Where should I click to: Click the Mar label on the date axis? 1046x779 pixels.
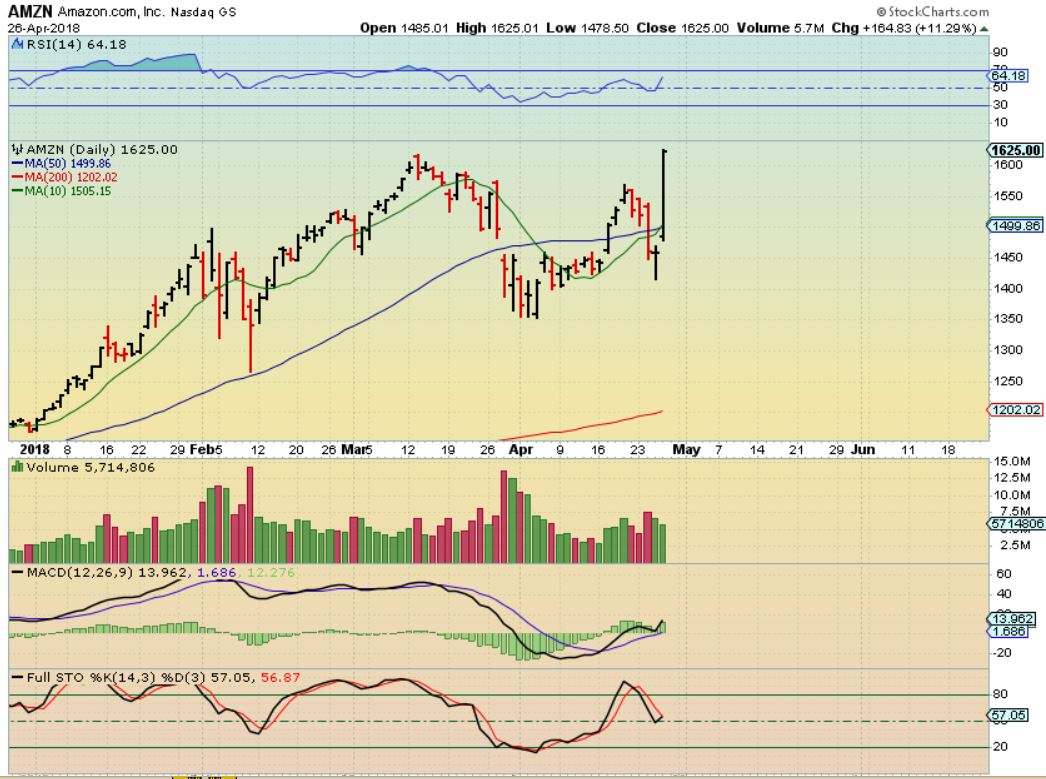(354, 450)
